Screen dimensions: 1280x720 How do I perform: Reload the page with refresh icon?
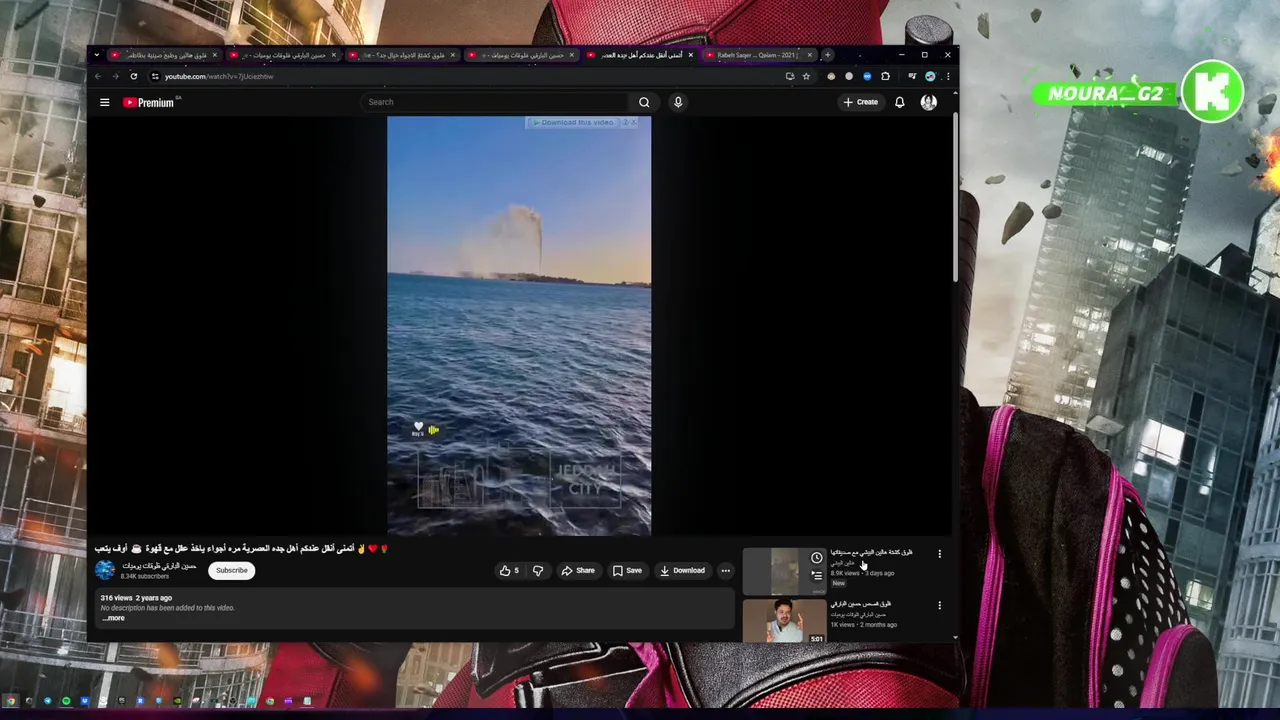tap(133, 76)
